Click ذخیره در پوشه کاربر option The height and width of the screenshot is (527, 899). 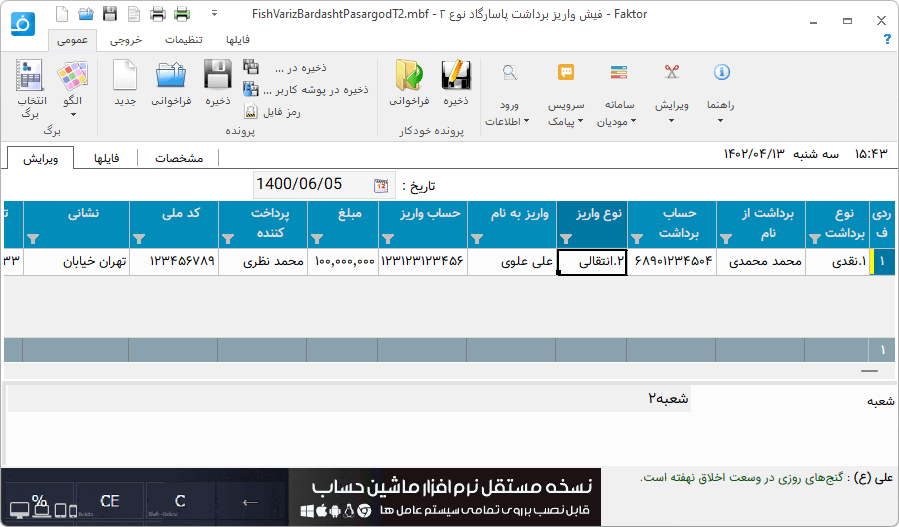(x=306, y=89)
